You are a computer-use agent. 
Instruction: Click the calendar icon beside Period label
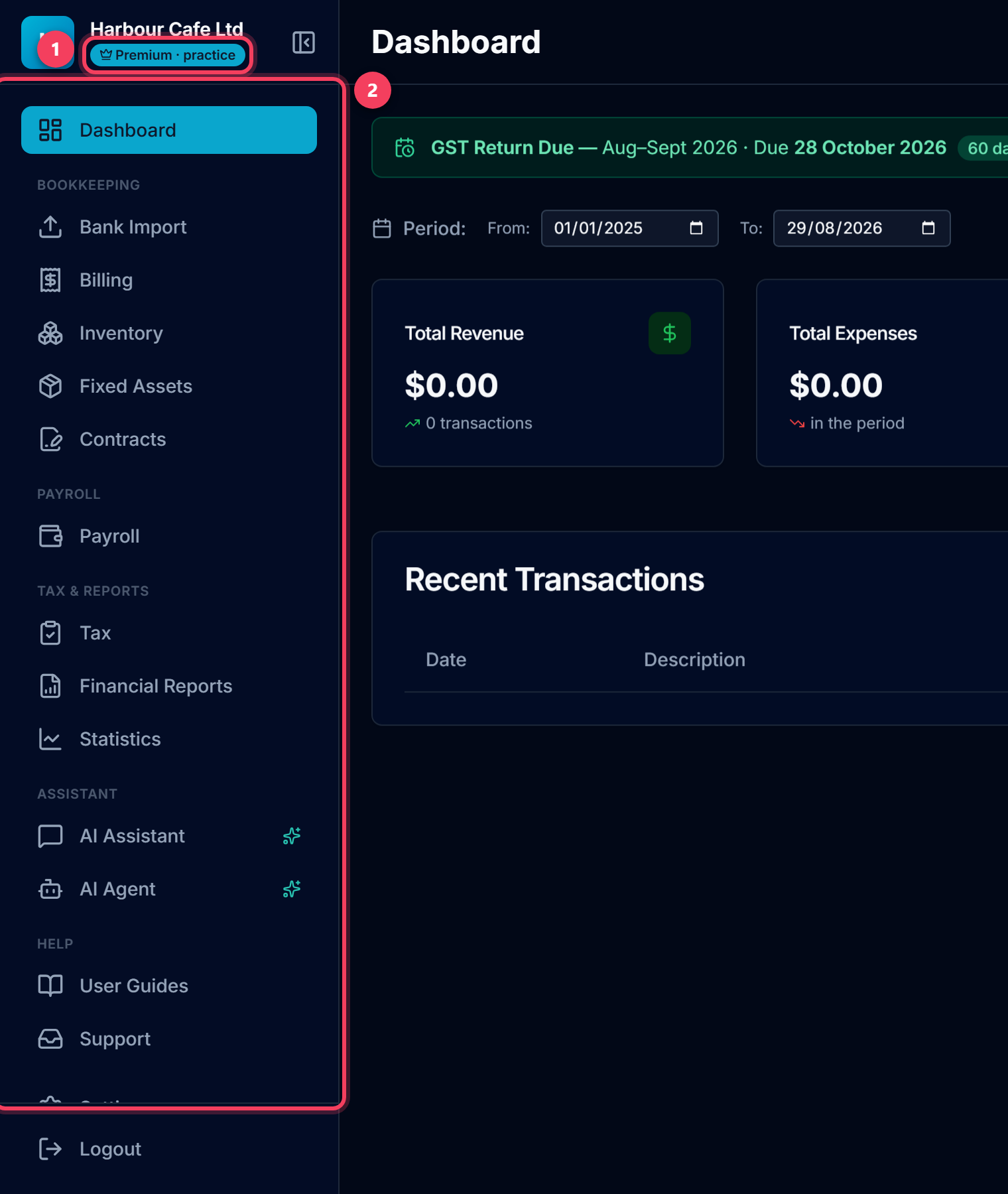[x=382, y=228]
